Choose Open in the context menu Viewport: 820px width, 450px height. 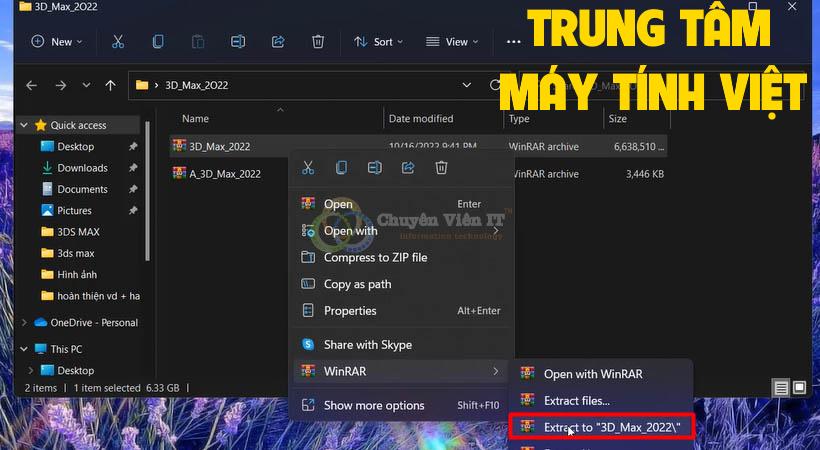pos(402,204)
